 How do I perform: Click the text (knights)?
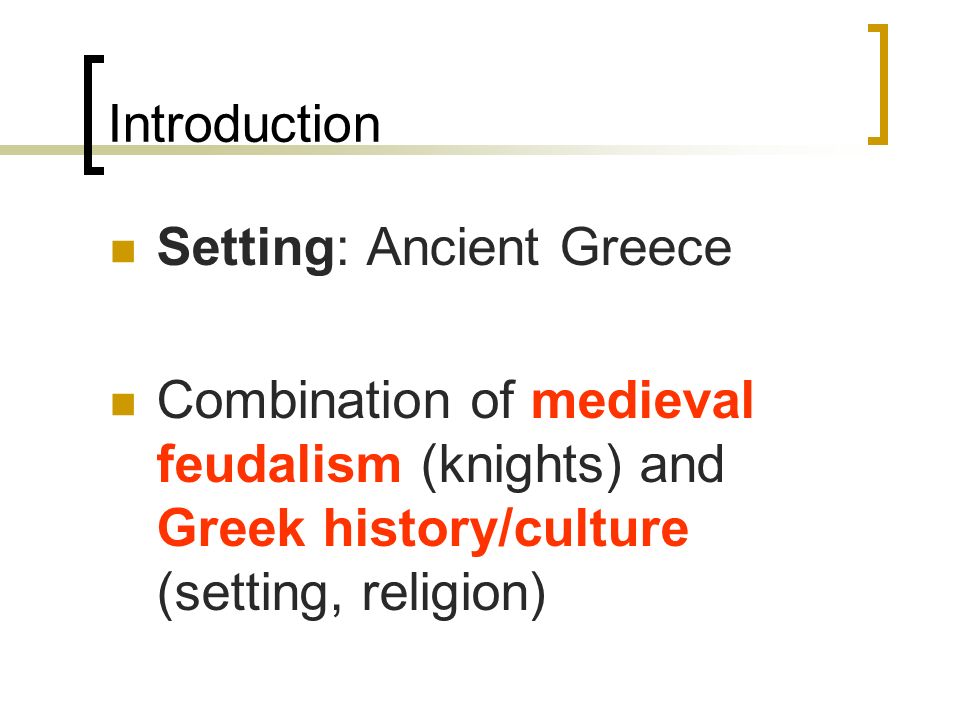point(521,467)
